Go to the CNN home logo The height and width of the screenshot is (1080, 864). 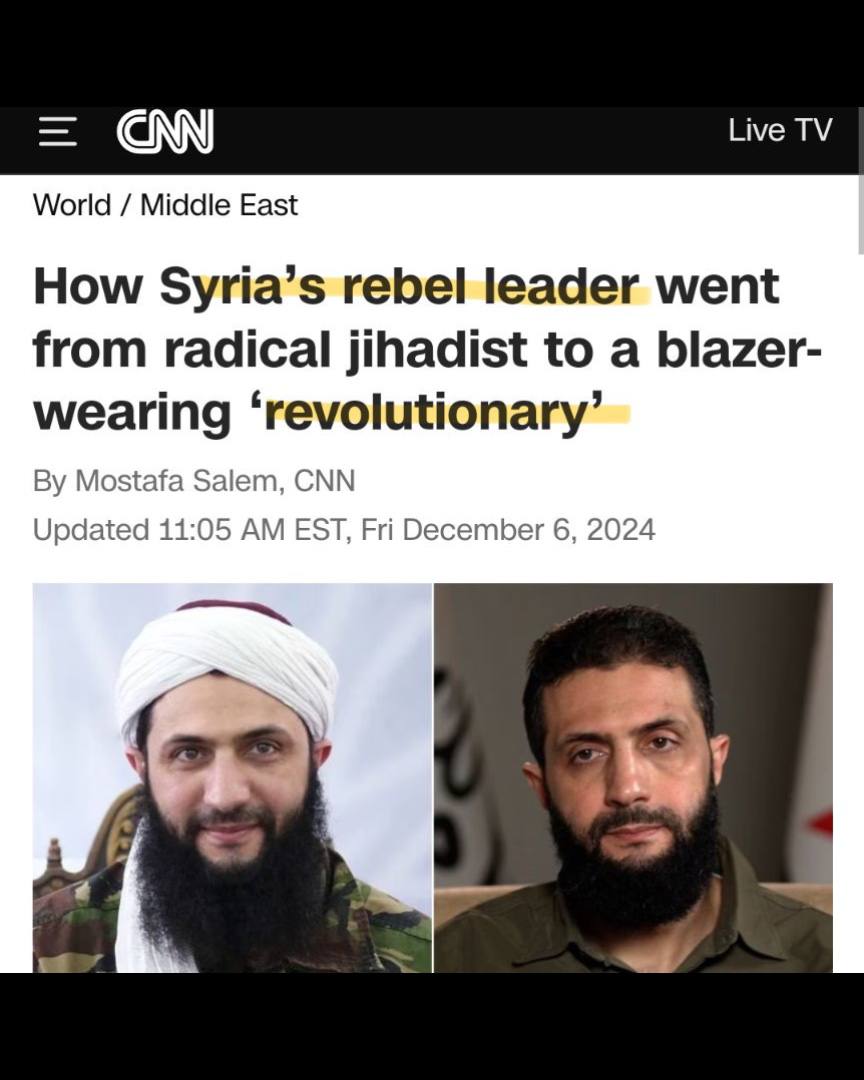(x=165, y=131)
